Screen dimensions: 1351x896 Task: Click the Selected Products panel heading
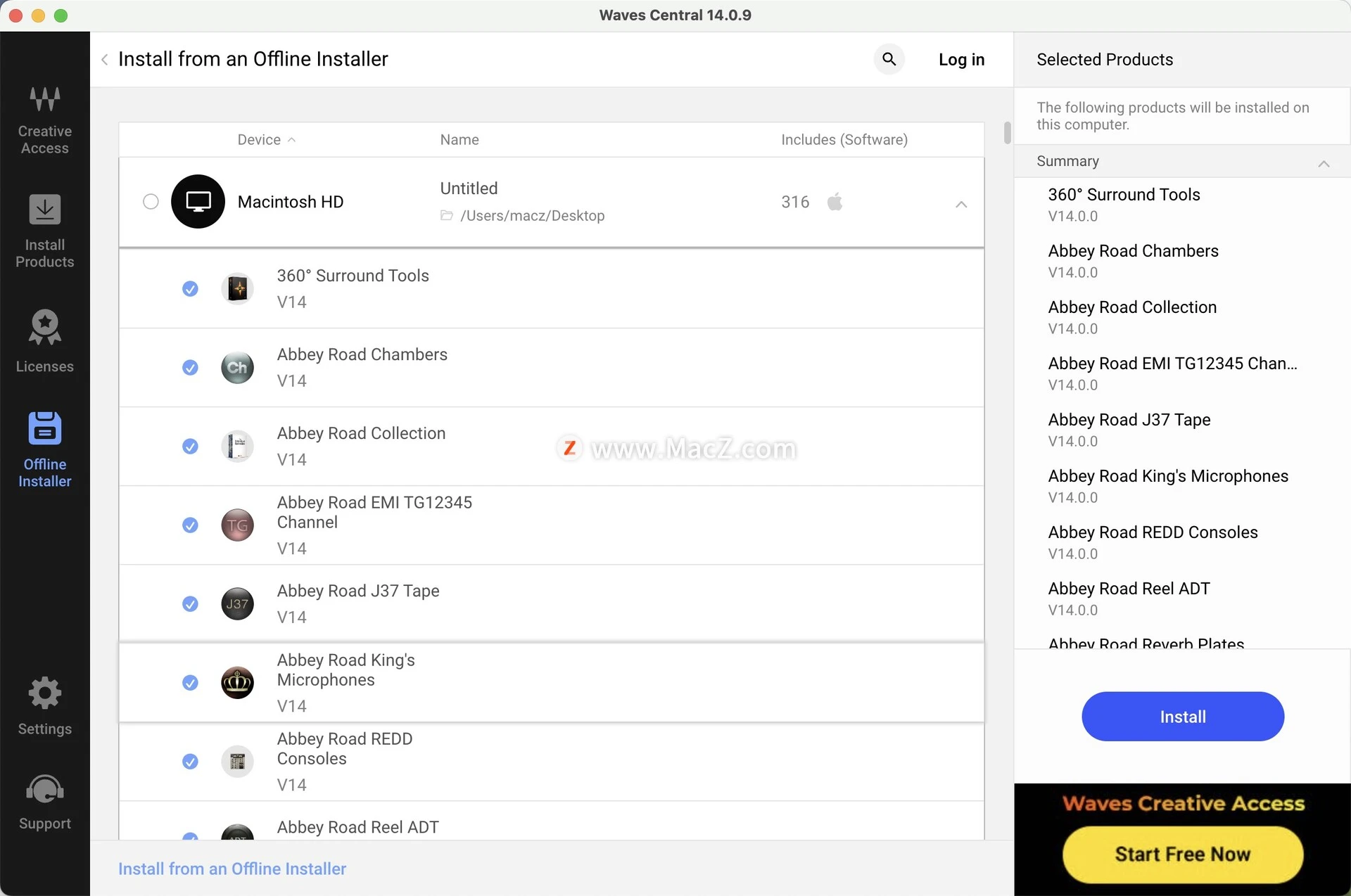1105,60
